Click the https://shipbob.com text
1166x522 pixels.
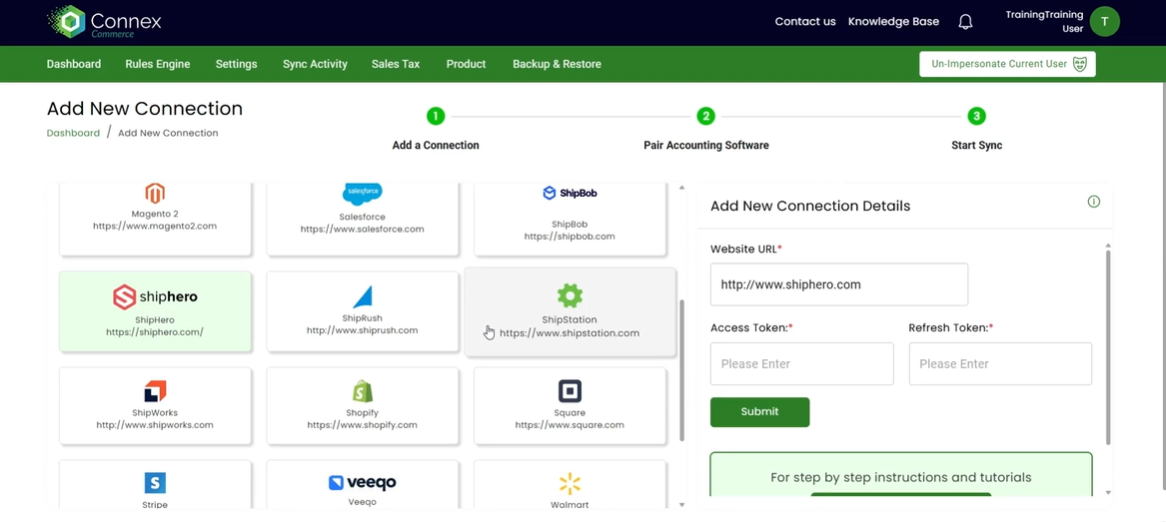570,236
